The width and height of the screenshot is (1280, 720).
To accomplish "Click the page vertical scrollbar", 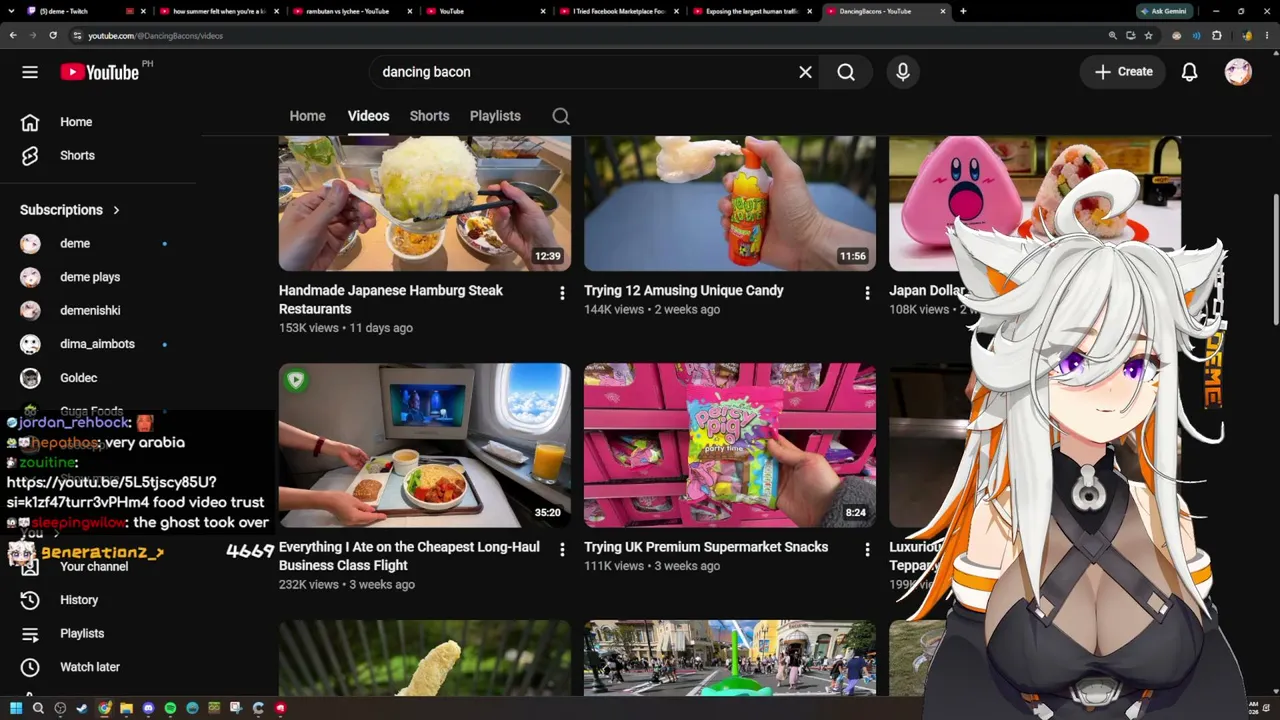I will [1275, 260].
